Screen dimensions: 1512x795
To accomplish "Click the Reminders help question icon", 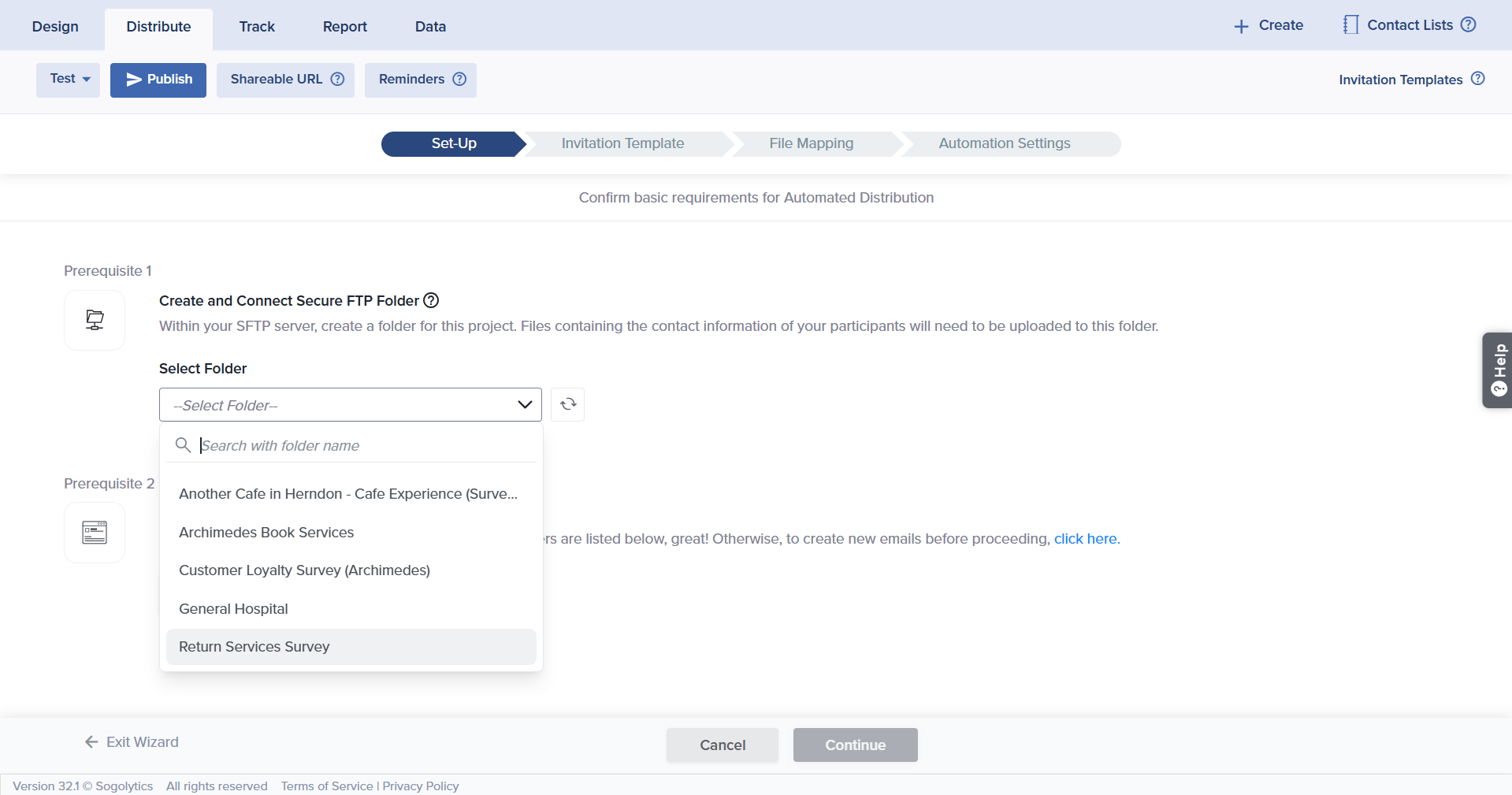I will [x=459, y=79].
